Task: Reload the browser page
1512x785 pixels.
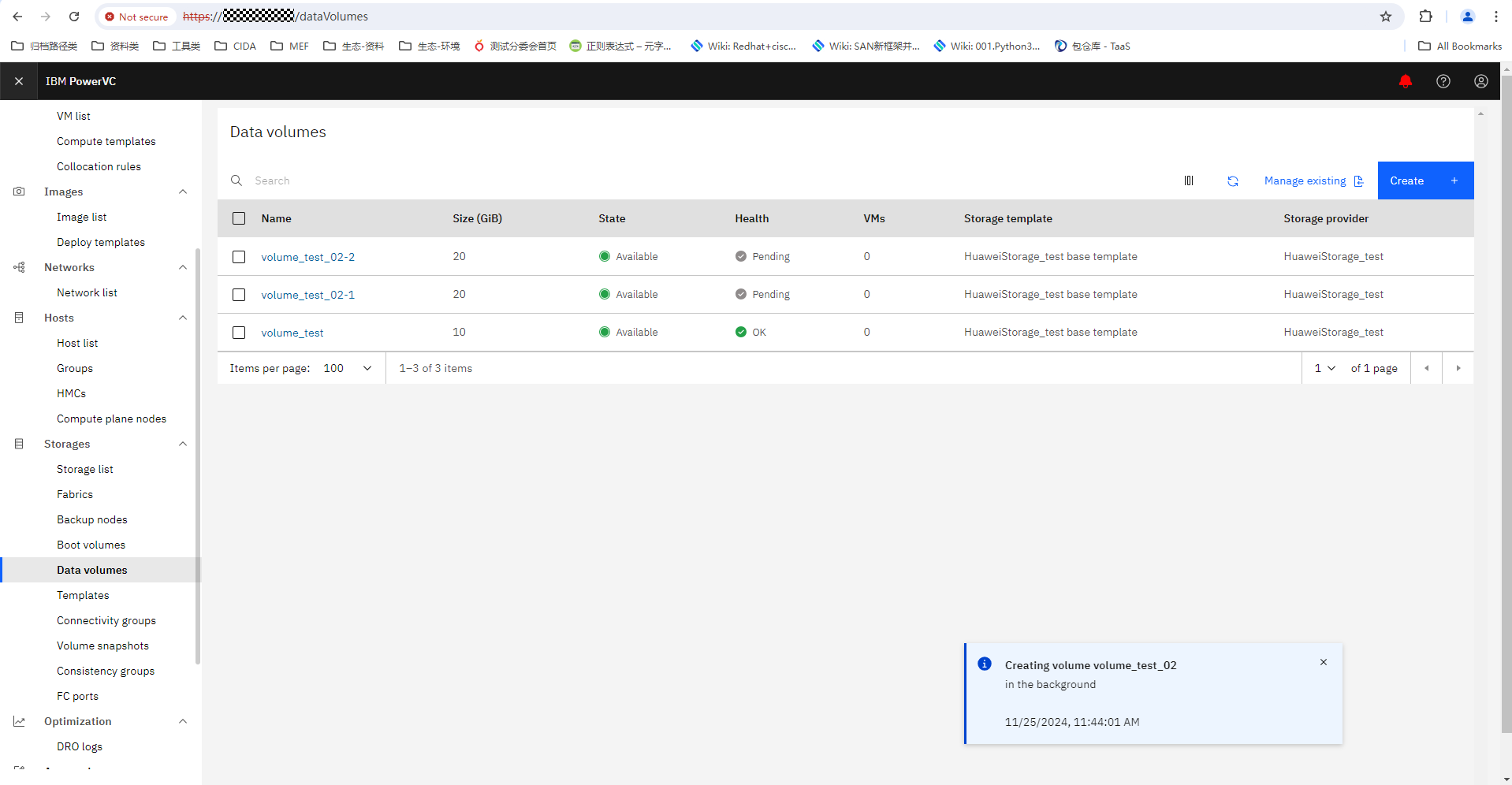Action: (74, 17)
